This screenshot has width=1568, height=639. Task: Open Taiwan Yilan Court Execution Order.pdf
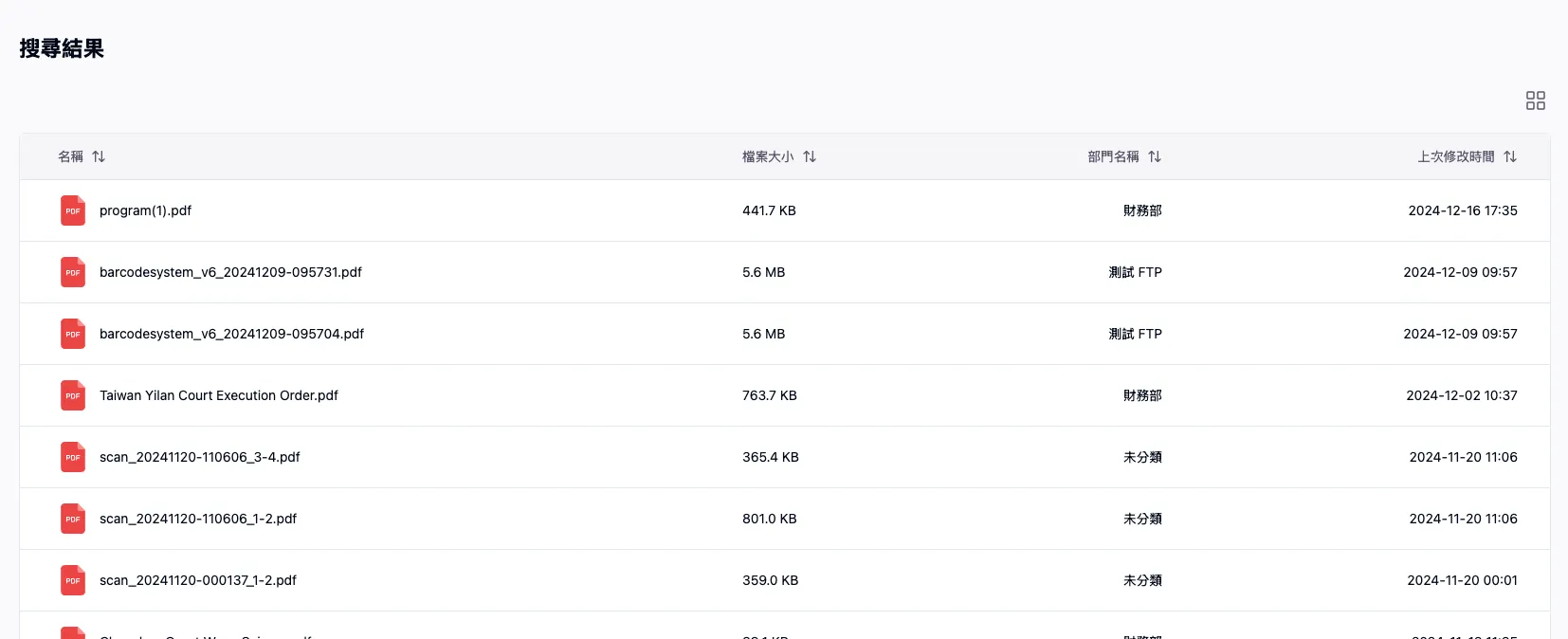click(x=218, y=395)
